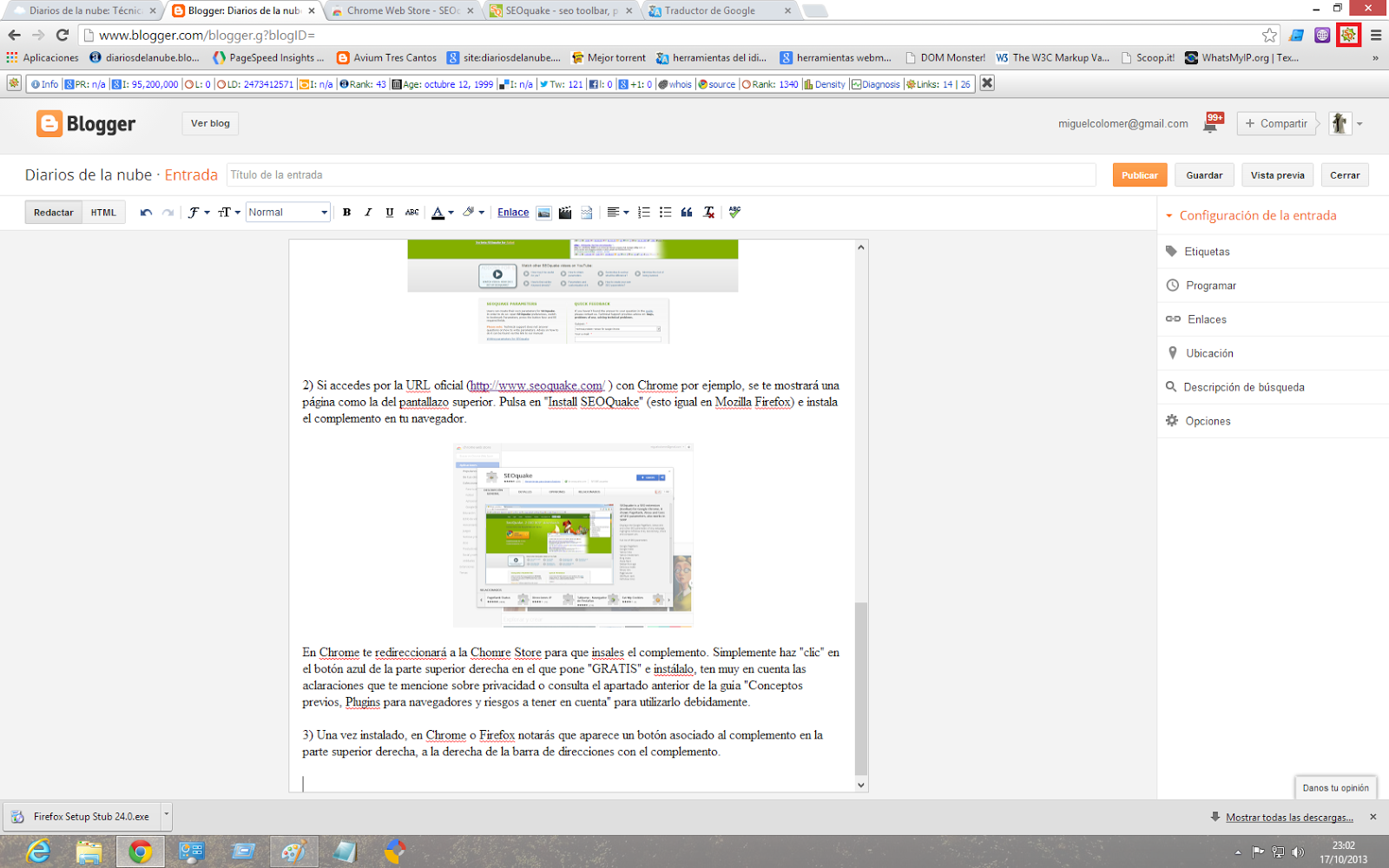Switch to Chrome Web Store tab
The width and height of the screenshot is (1389, 868).
pos(403,10)
